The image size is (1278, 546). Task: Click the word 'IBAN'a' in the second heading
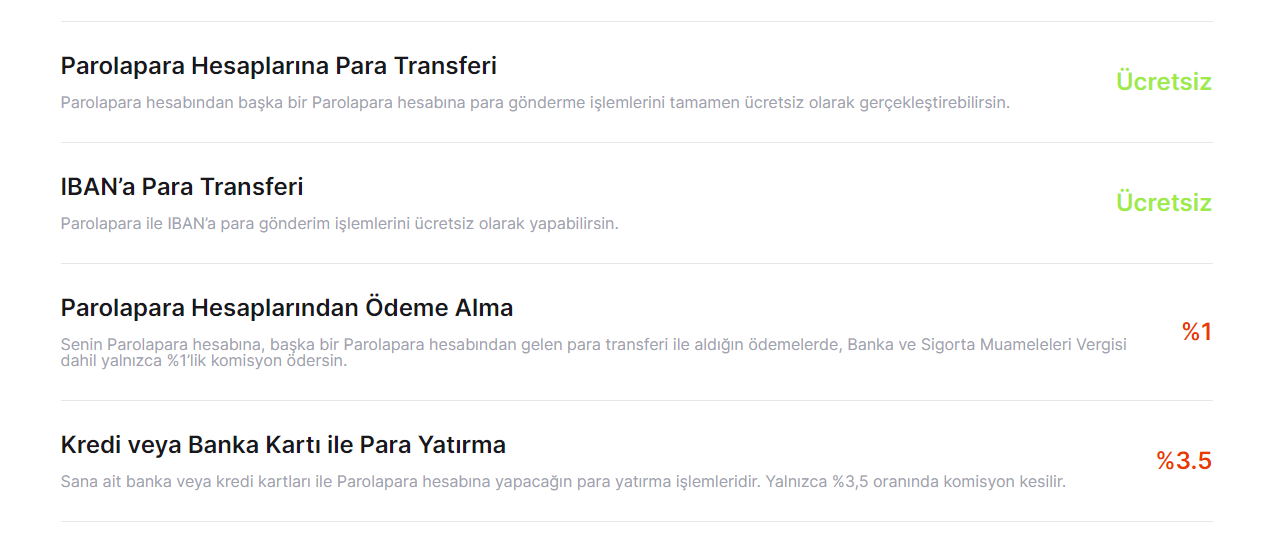pyautogui.click(x=98, y=187)
